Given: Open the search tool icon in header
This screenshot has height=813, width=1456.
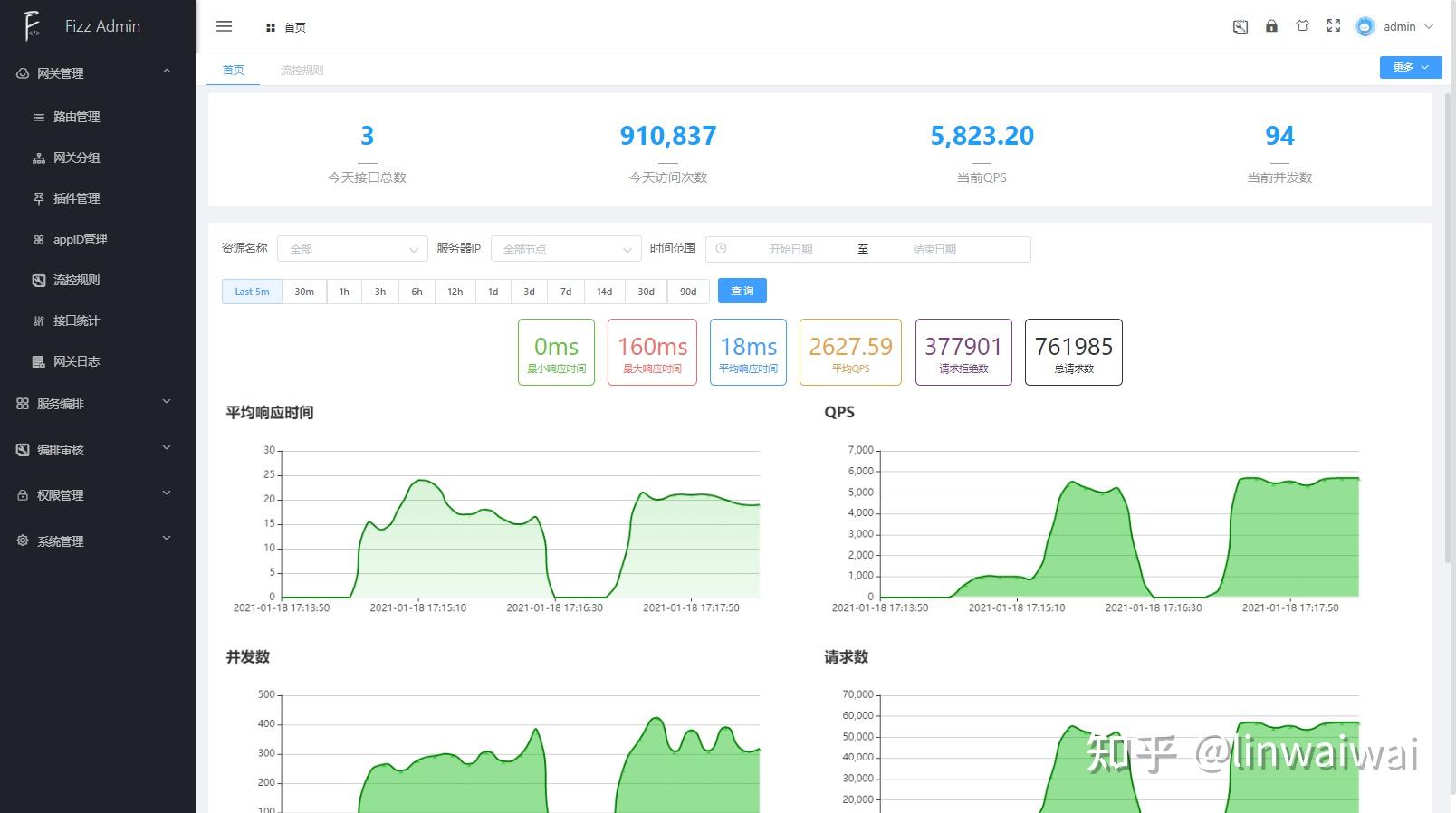Looking at the screenshot, I should pos(1240,27).
